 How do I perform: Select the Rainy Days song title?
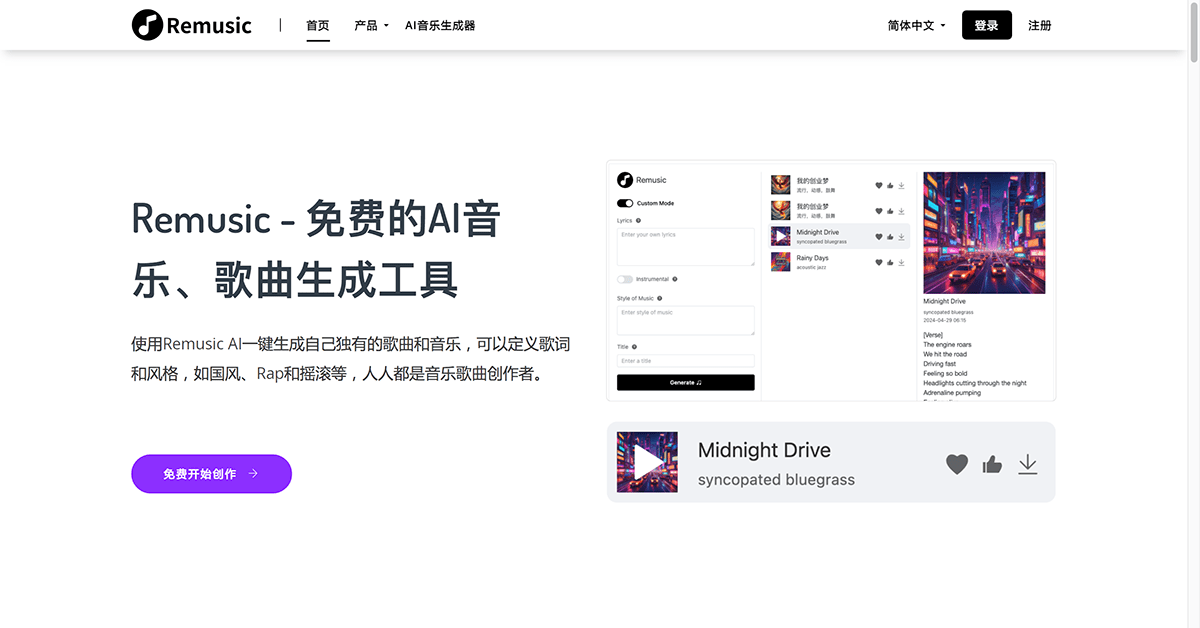coord(812,258)
